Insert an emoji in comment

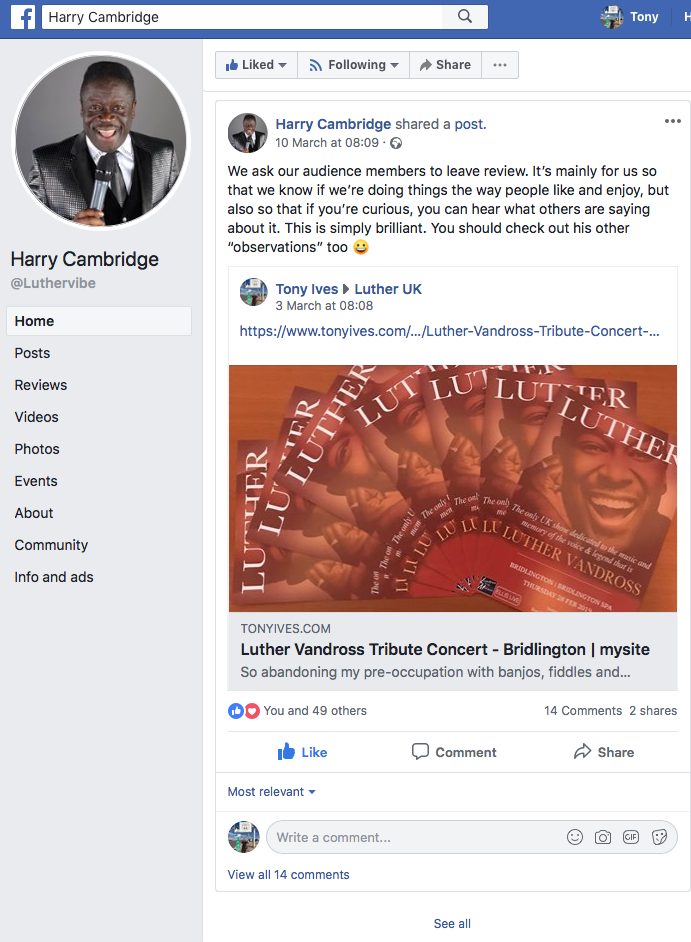point(575,837)
